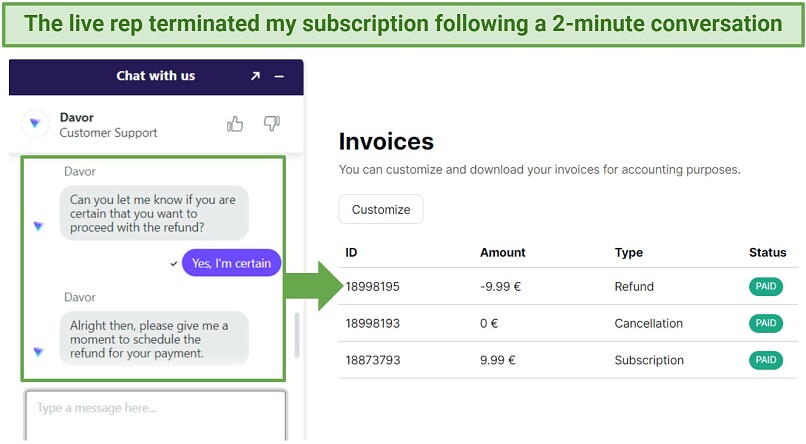Click agent avatar beside first message

point(38,226)
